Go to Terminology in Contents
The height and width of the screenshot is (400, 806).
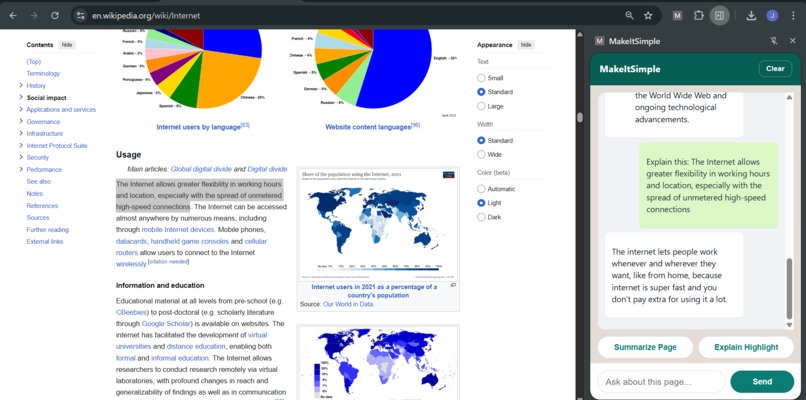(x=43, y=74)
